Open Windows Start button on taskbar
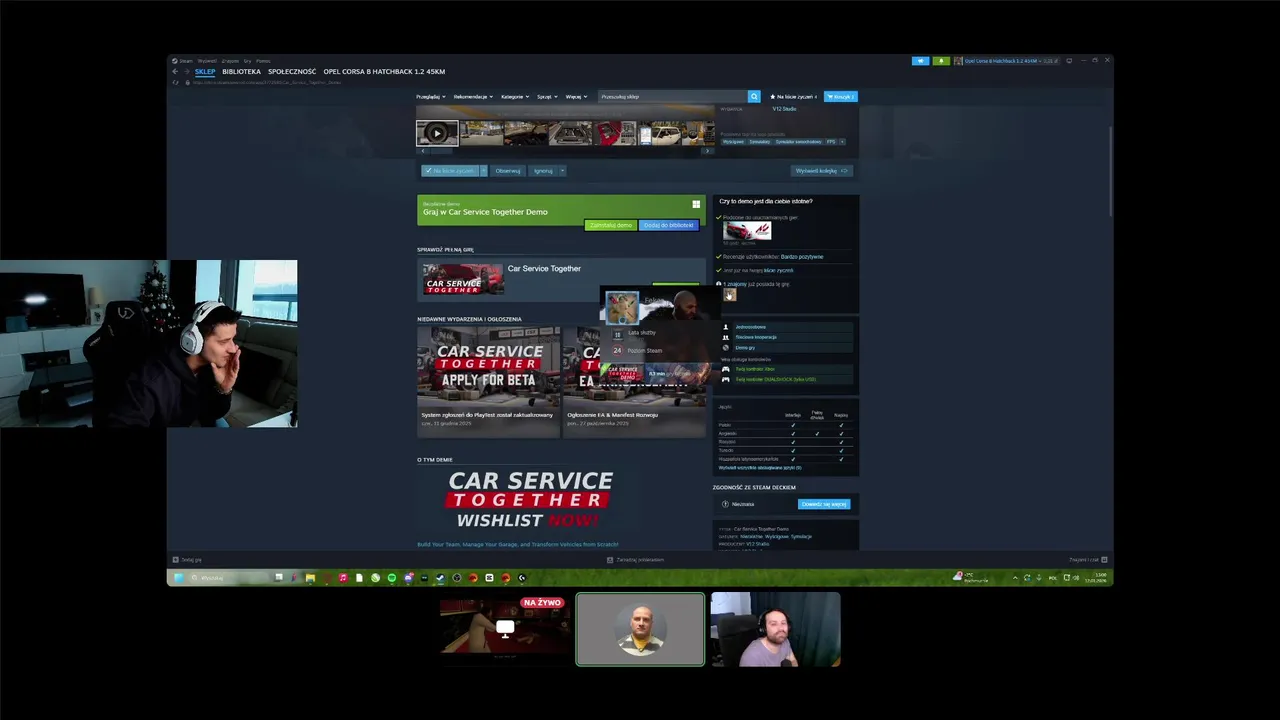The image size is (1280, 720). click(179, 578)
